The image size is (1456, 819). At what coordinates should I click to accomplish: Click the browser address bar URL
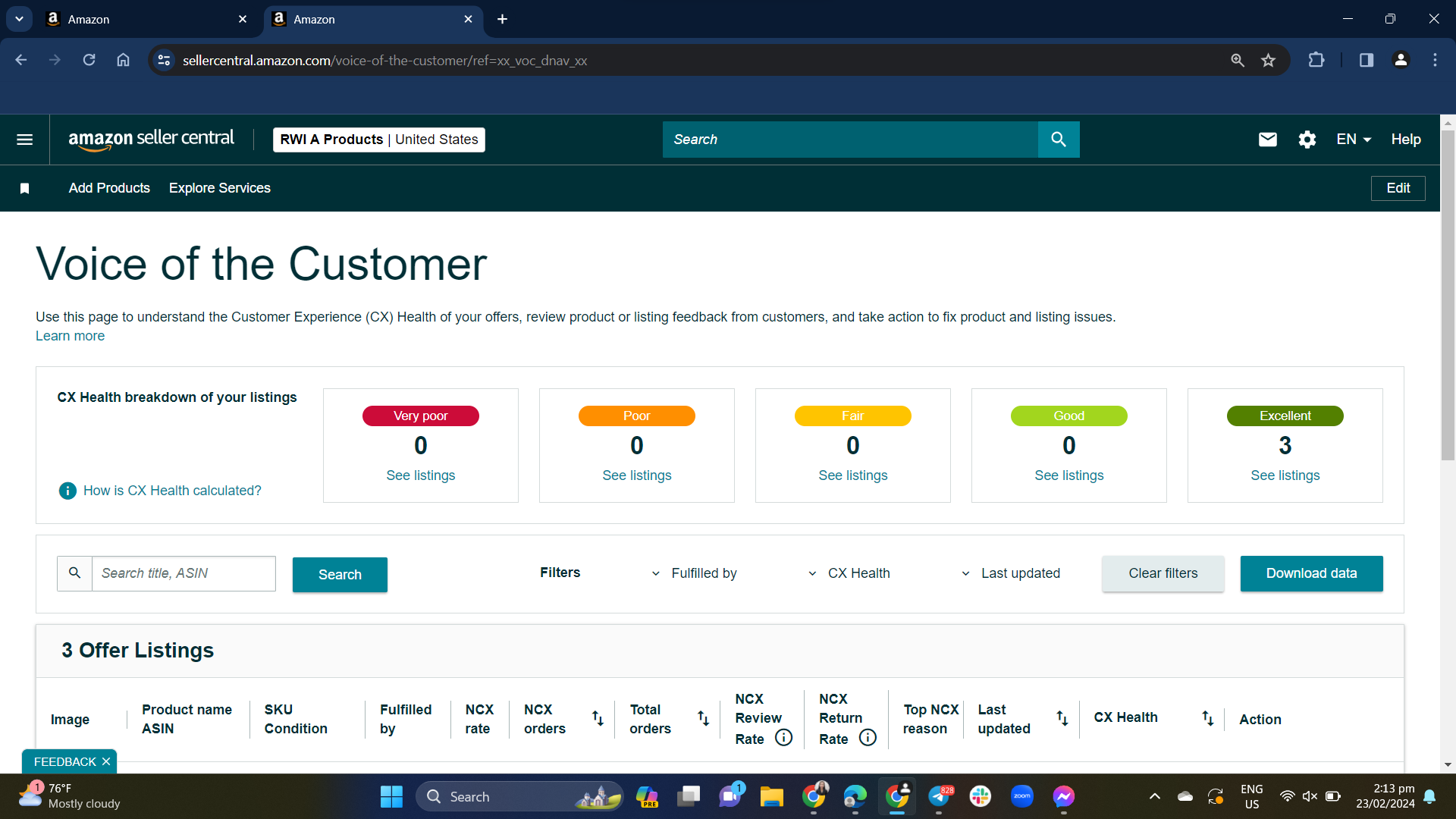click(x=384, y=60)
